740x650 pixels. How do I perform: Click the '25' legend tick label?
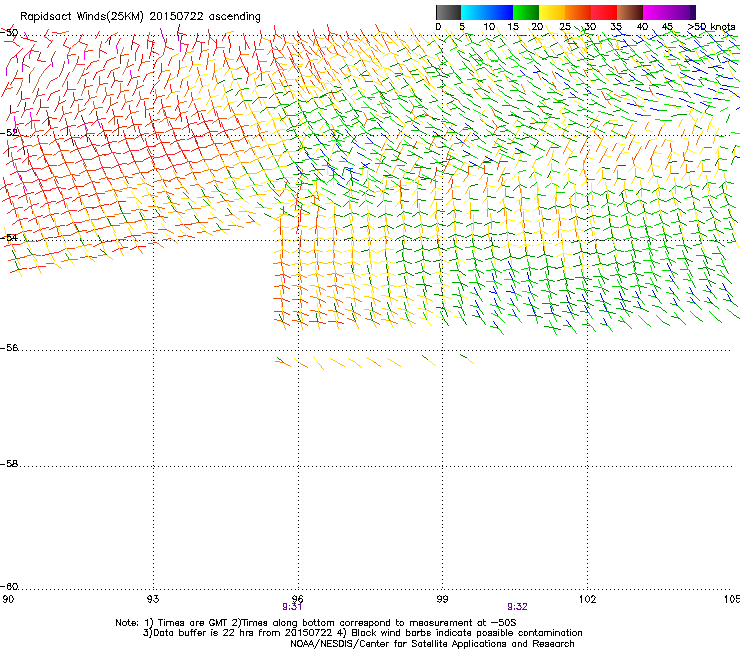pos(565,27)
